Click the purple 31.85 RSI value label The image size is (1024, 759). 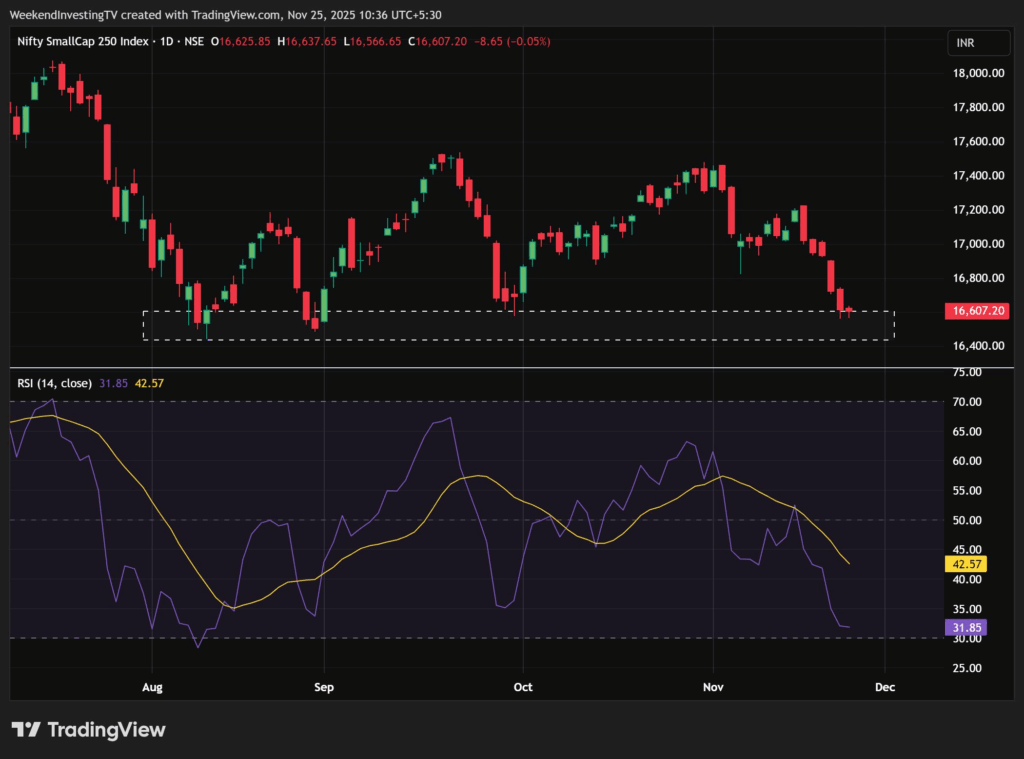click(x=965, y=628)
